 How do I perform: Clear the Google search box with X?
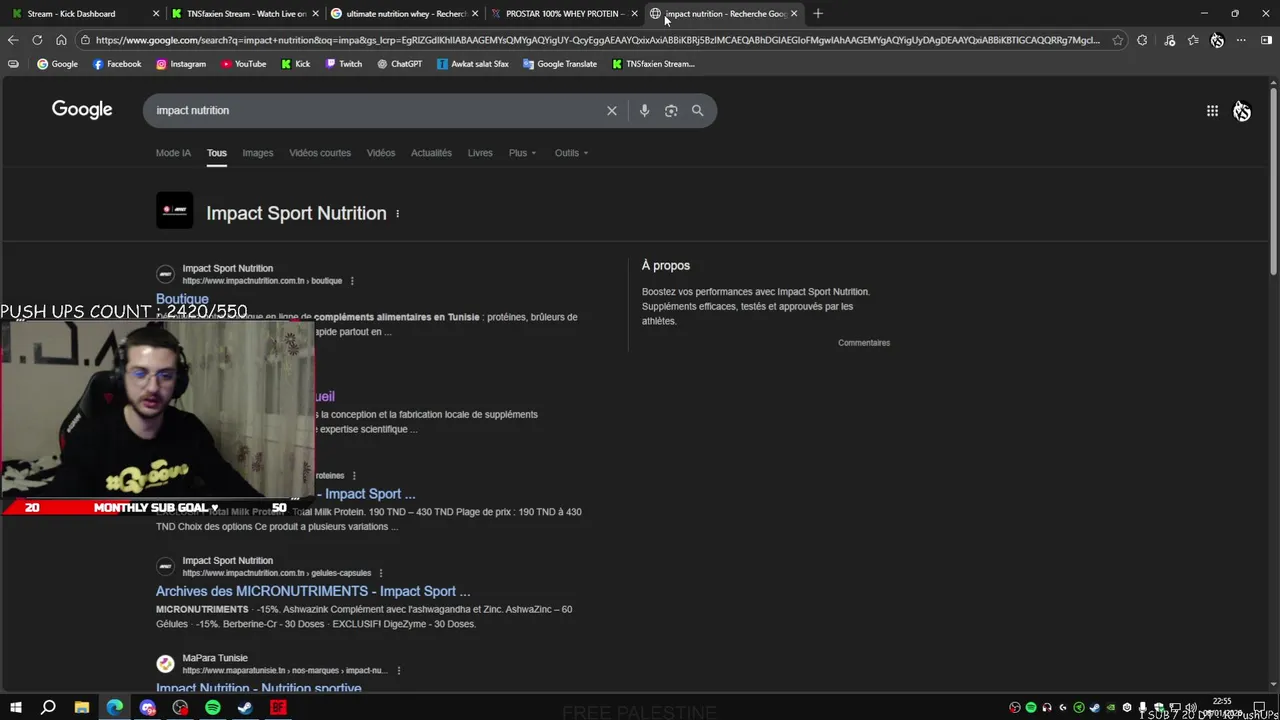pos(612,111)
